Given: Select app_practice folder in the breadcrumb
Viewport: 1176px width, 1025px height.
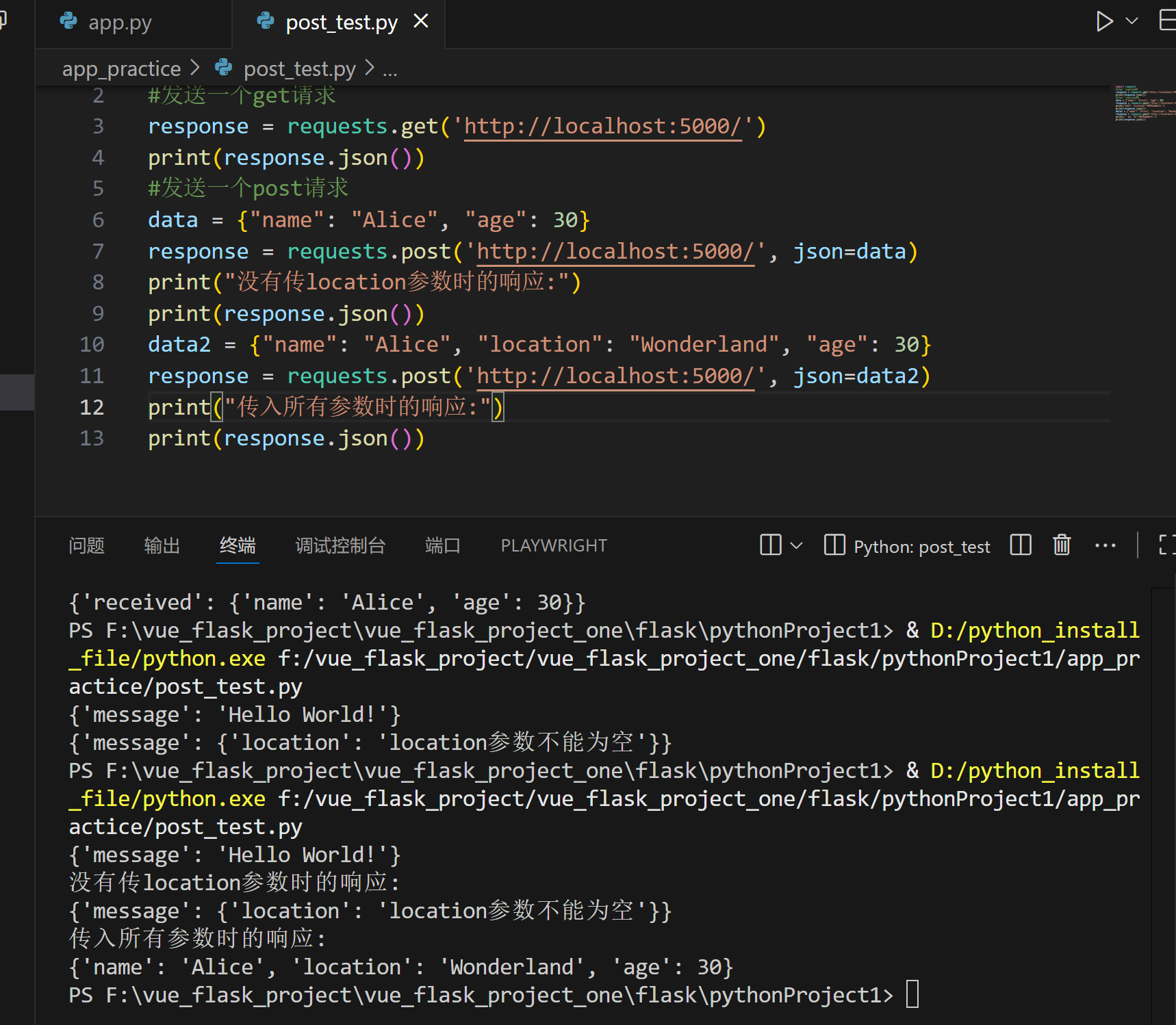Looking at the screenshot, I should [x=121, y=68].
